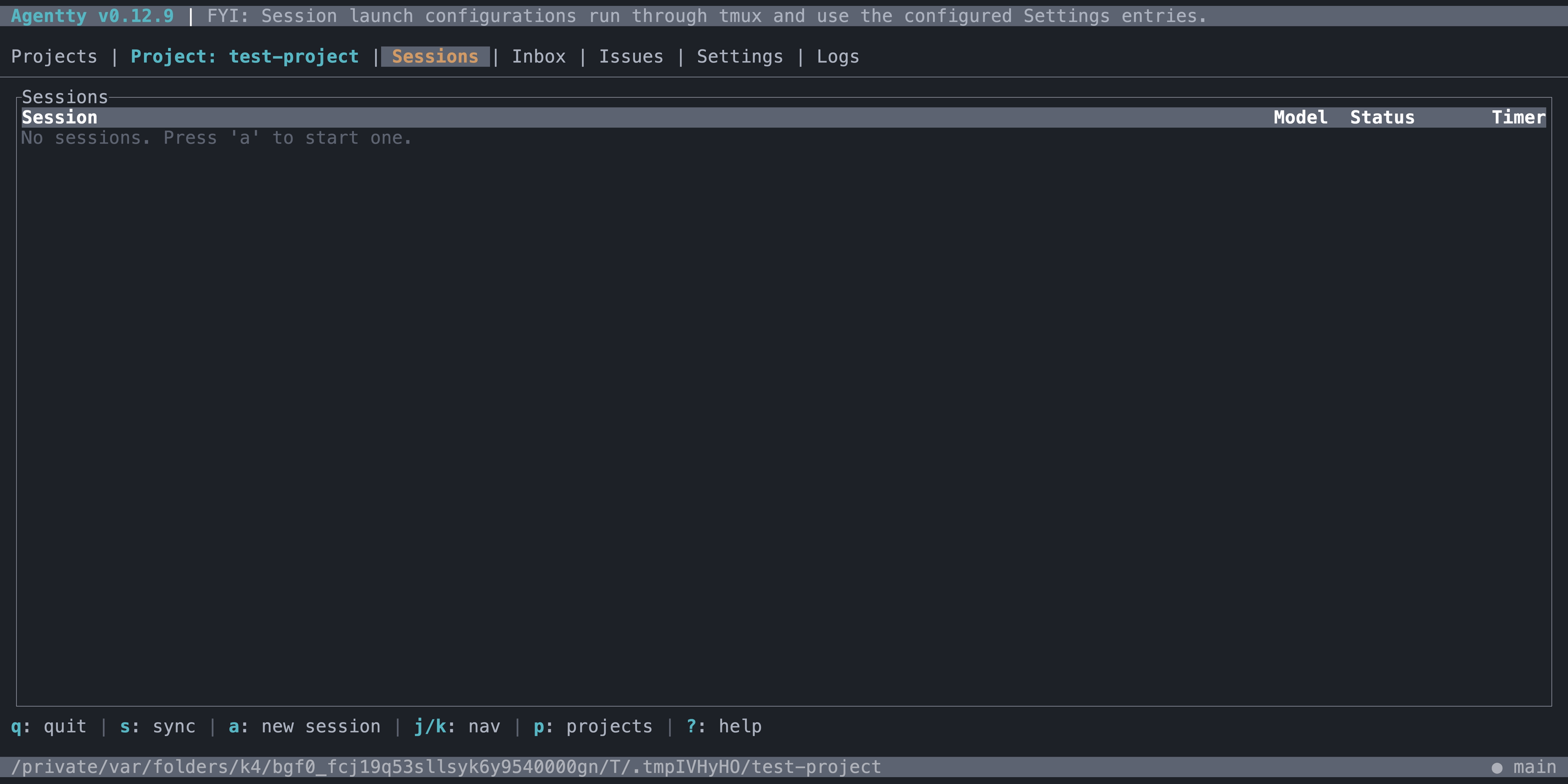Click the 's: sync' shortcut hint
Viewport: 1568px width, 784px height.
pos(158,726)
